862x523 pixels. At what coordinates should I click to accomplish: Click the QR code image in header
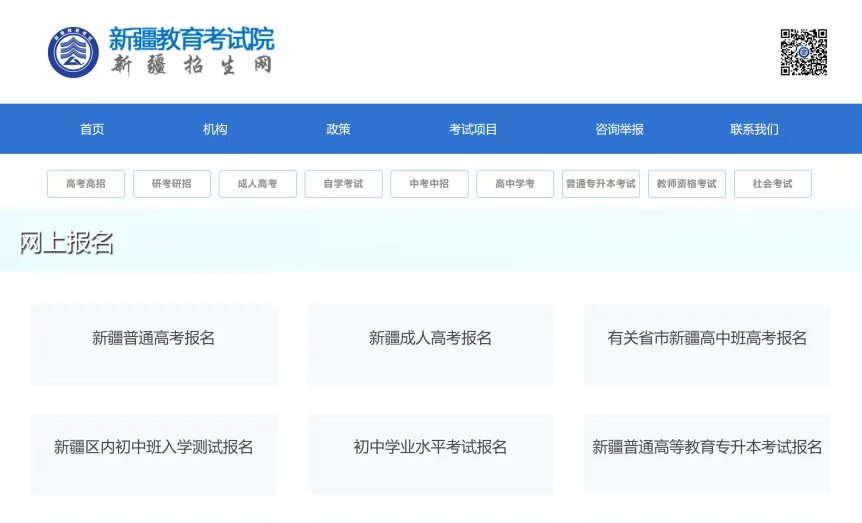(804, 52)
